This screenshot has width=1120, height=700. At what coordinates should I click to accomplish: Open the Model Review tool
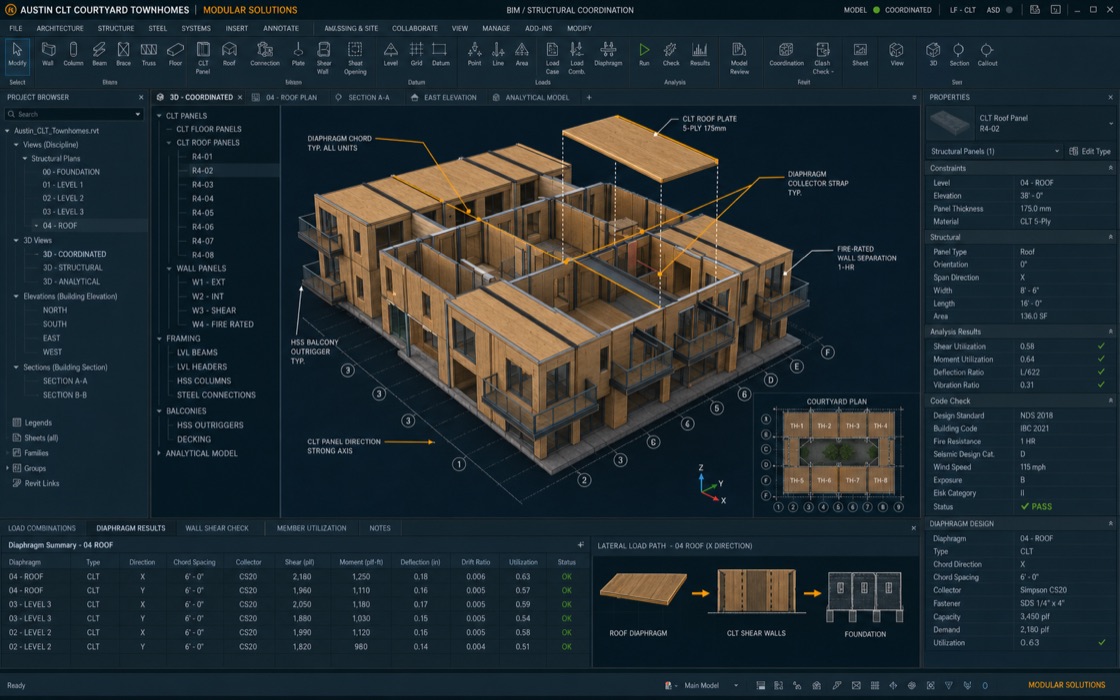click(x=739, y=58)
